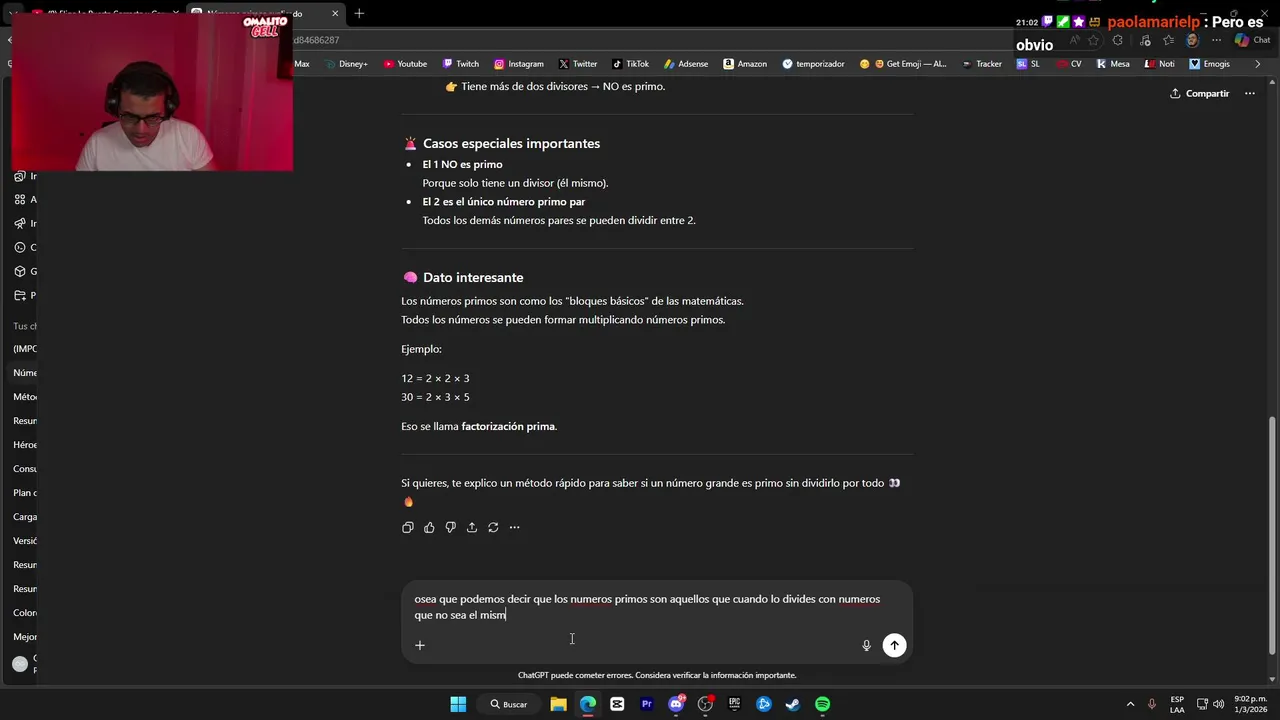
Task: Open the Windows Start menu
Action: 458,704
